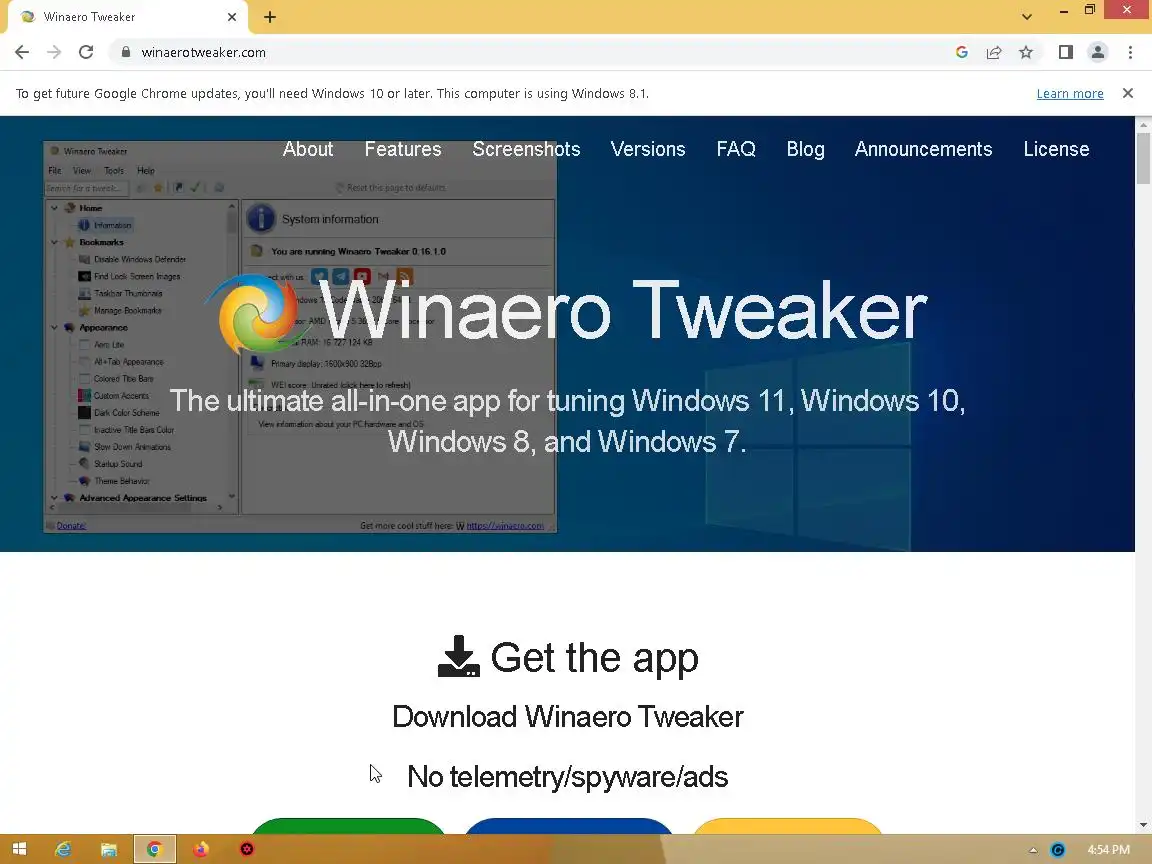Open the Chrome profile avatar
Image resolution: width=1152 pixels, height=864 pixels.
(1098, 52)
